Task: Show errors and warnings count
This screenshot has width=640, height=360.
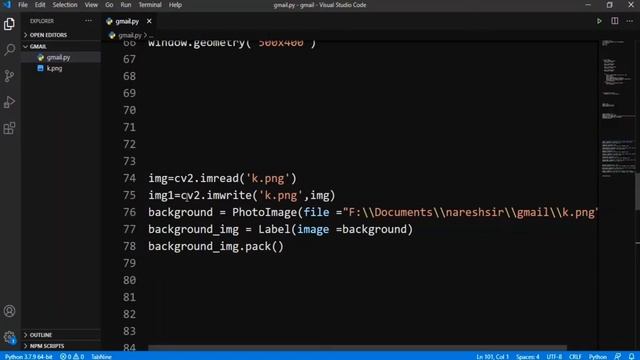Action: 72,356
